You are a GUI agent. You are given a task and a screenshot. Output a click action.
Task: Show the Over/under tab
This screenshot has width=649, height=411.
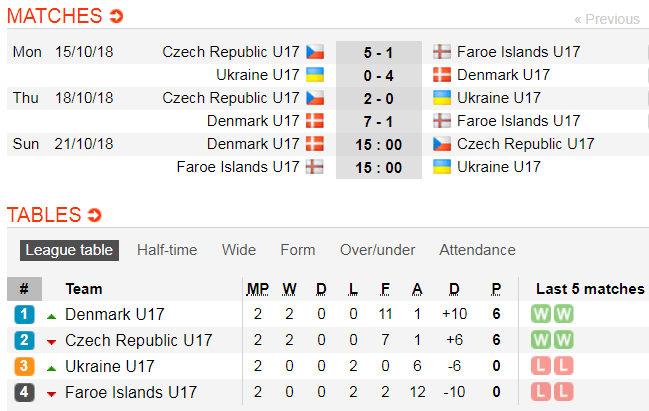click(377, 250)
